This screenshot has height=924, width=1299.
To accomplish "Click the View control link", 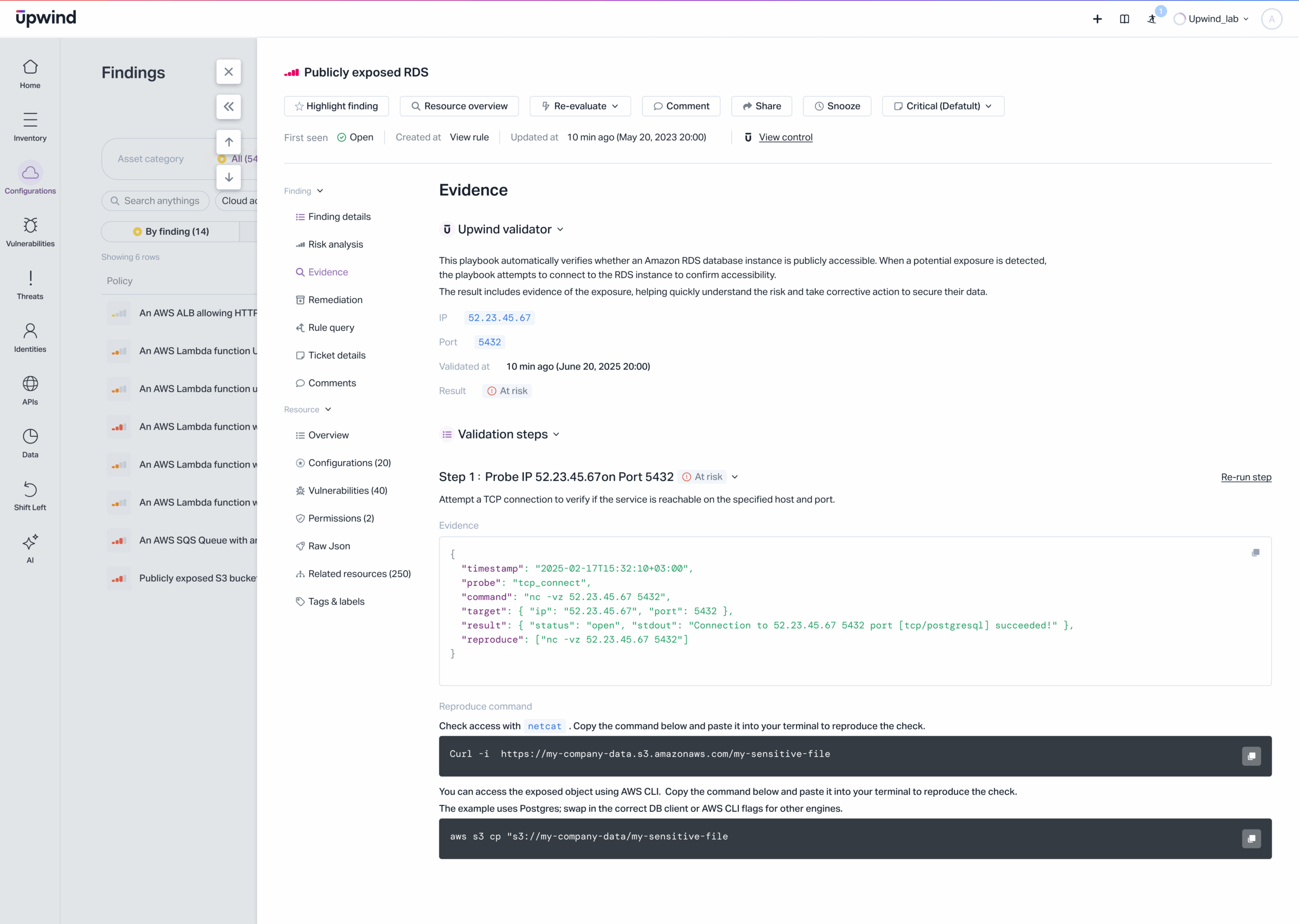I will pyautogui.click(x=785, y=137).
